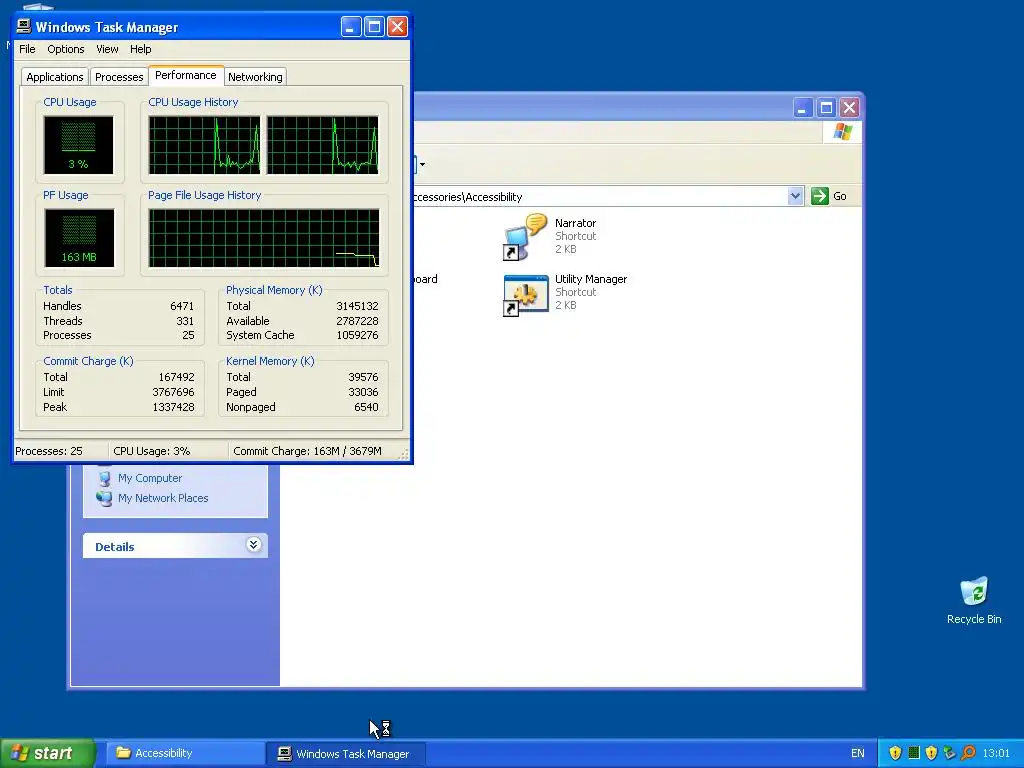Click the My Computer link
Image resolution: width=1024 pixels, height=768 pixels.
(x=150, y=478)
